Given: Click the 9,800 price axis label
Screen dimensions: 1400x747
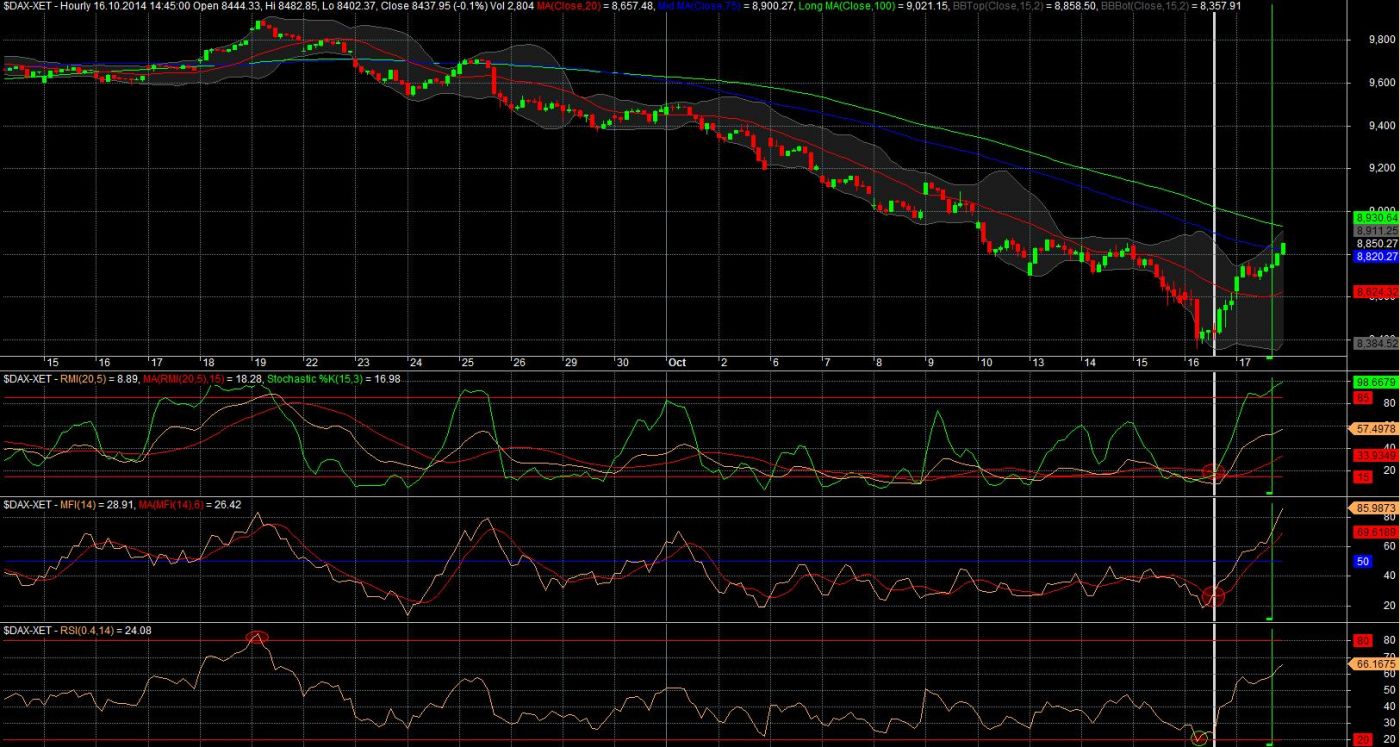Looking at the screenshot, I should [x=1381, y=40].
